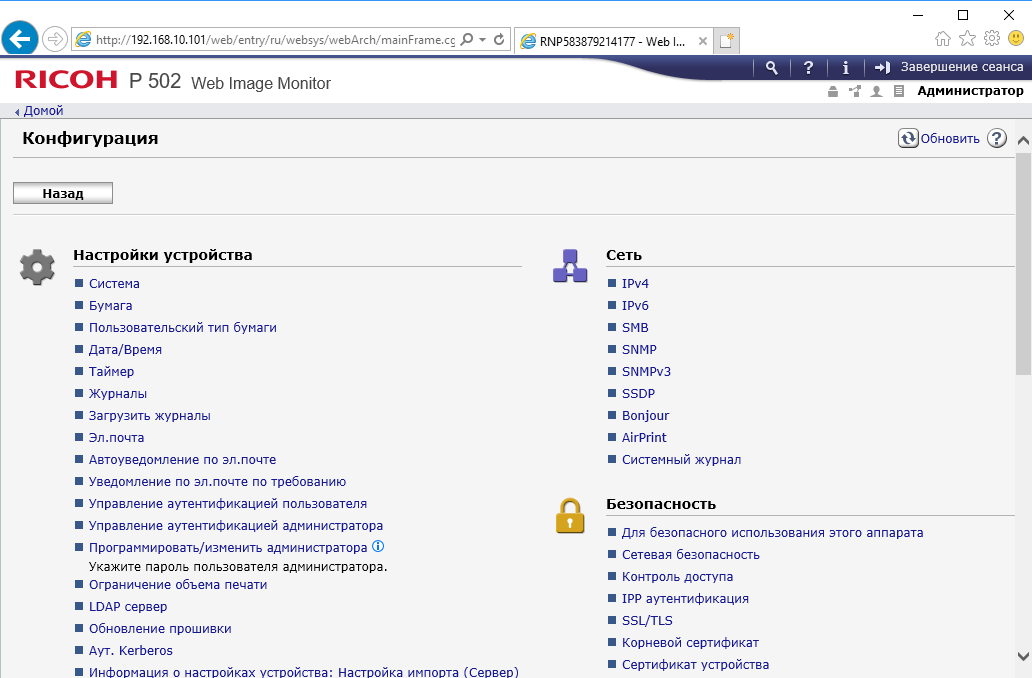Click the scrollbar down arrow

1023,656
